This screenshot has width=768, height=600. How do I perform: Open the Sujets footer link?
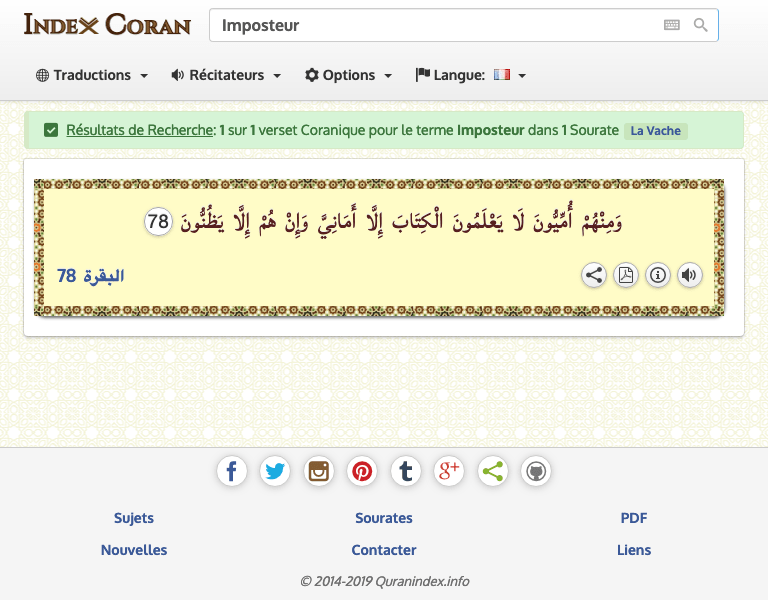pyautogui.click(x=134, y=518)
